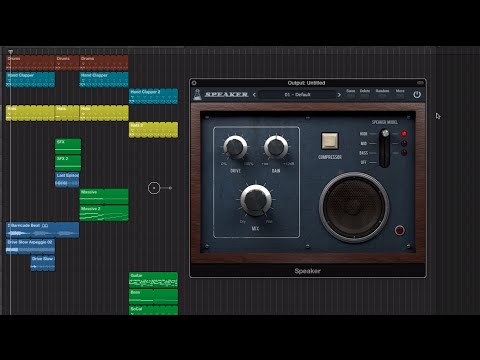Click the MID speaker model label
The width and height of the screenshot is (480, 360).
[364, 143]
